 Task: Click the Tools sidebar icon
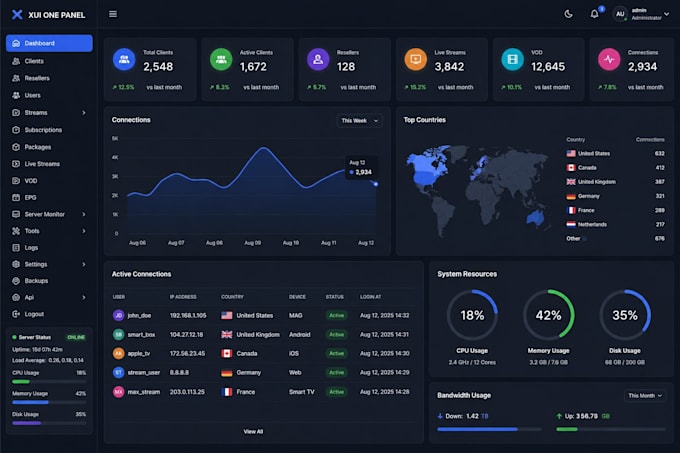[16, 231]
